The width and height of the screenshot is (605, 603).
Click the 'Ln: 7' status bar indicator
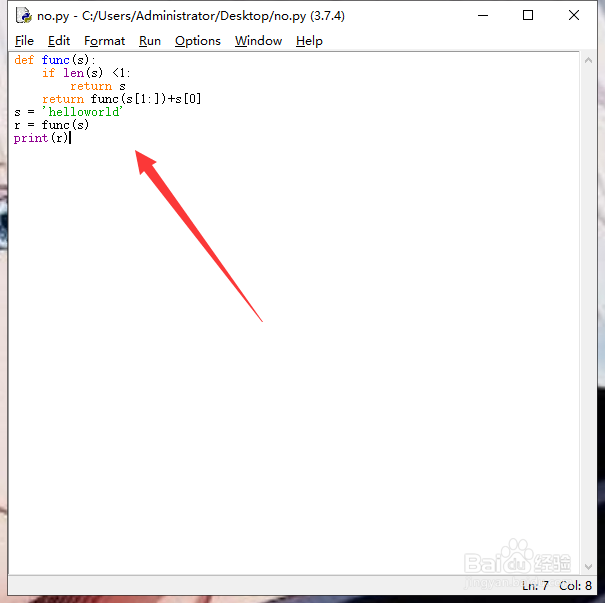coord(535,586)
